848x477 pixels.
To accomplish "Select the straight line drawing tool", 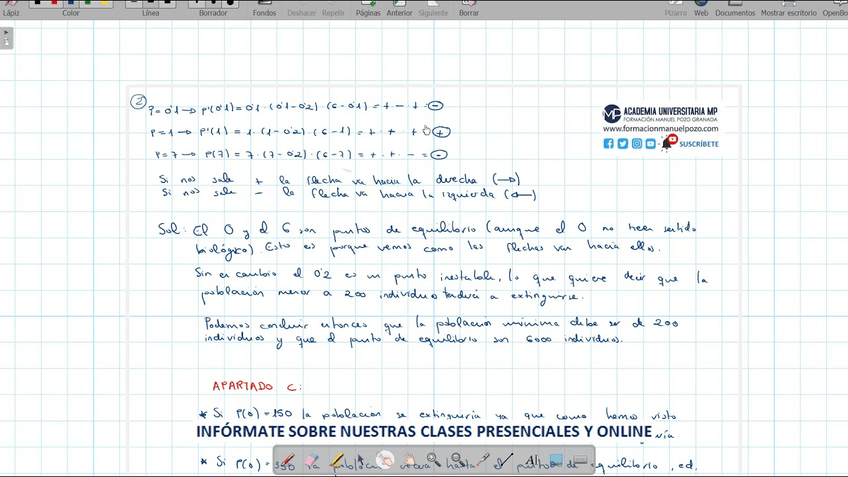I will [x=505, y=461].
